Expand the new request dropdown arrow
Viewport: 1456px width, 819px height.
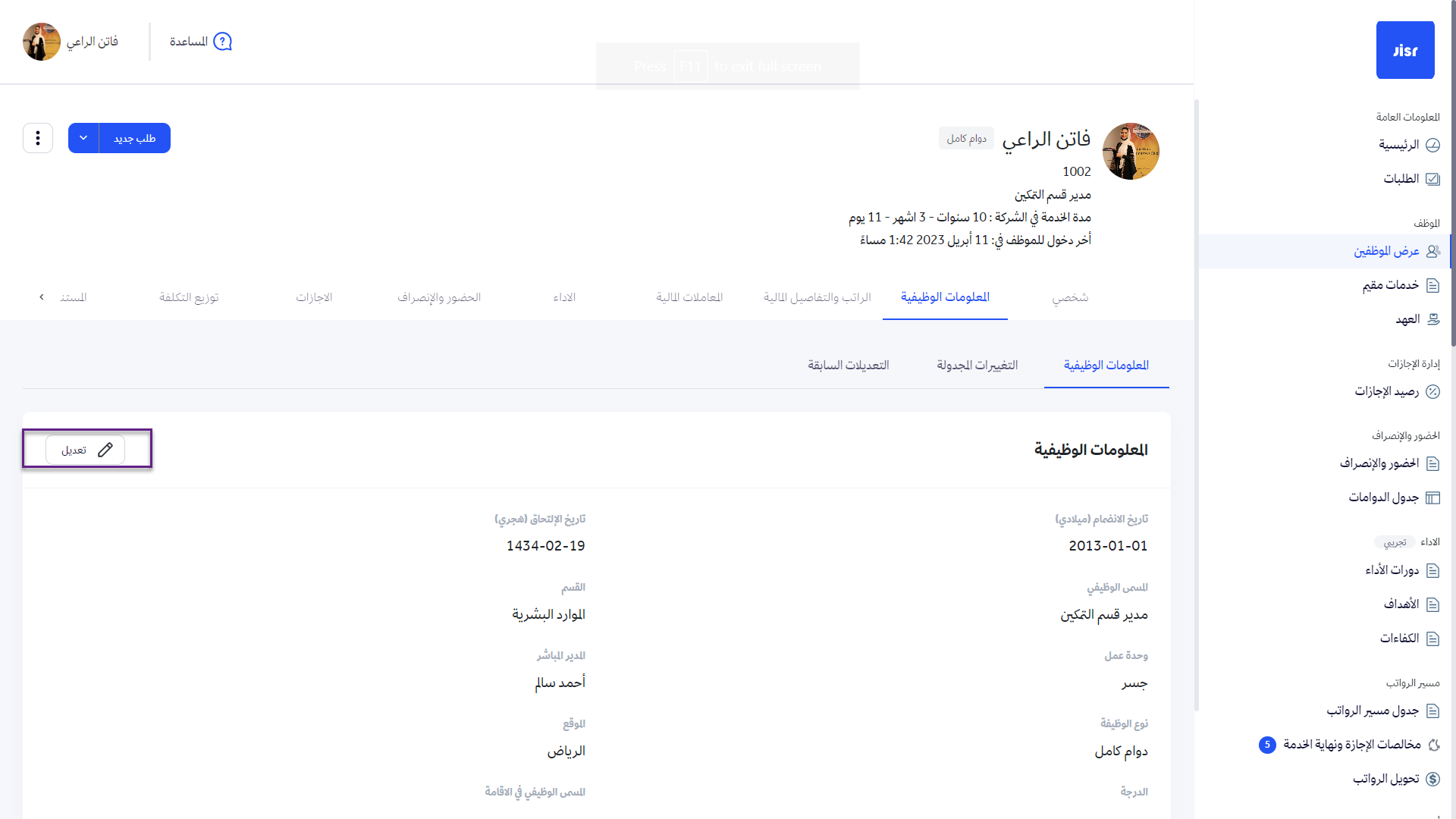pyautogui.click(x=83, y=138)
